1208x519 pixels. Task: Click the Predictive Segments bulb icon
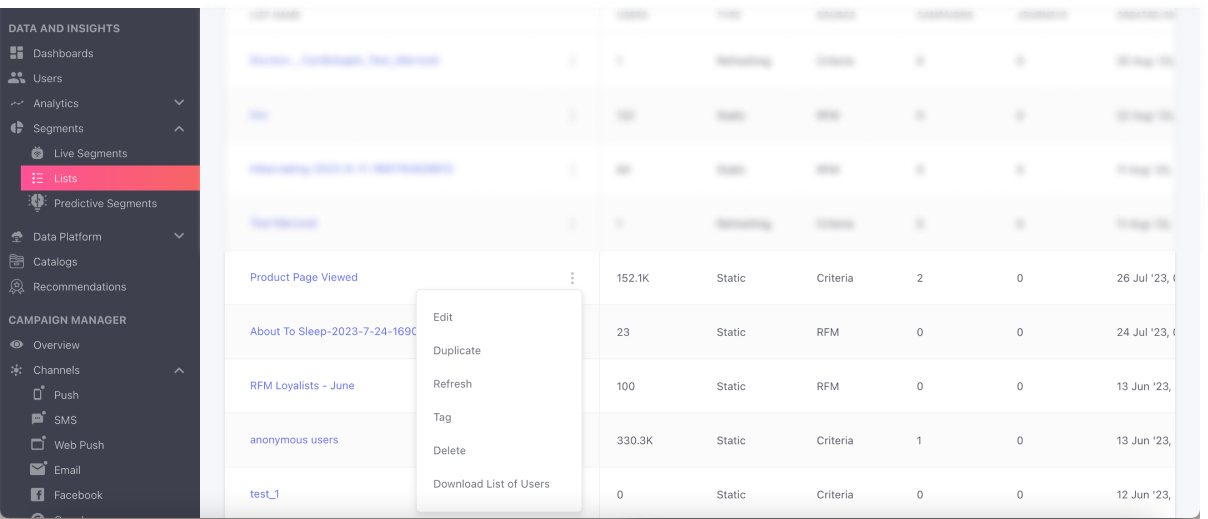pyautogui.click(x=37, y=202)
